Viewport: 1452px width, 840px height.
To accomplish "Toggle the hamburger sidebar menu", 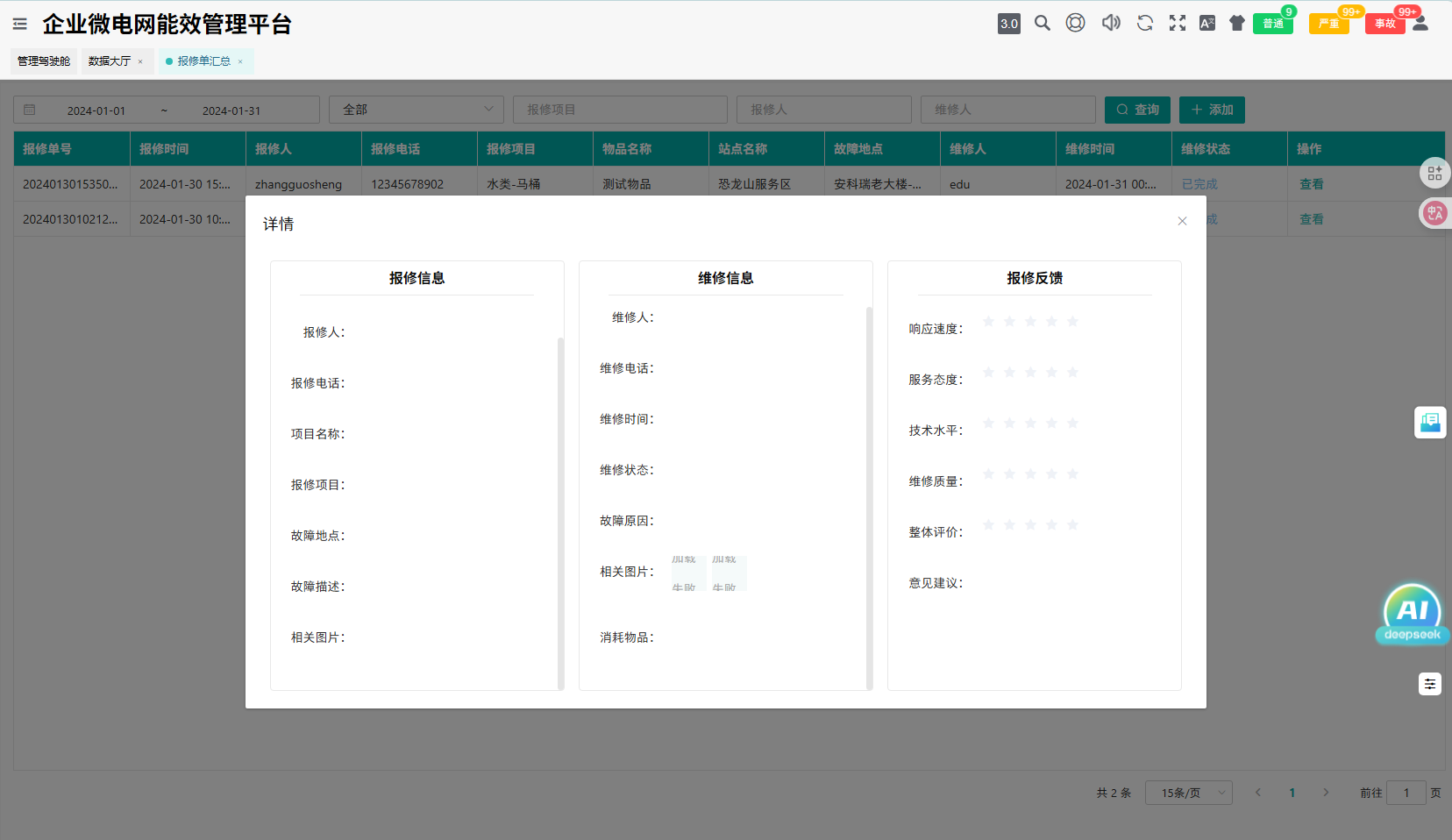I will (x=19, y=24).
